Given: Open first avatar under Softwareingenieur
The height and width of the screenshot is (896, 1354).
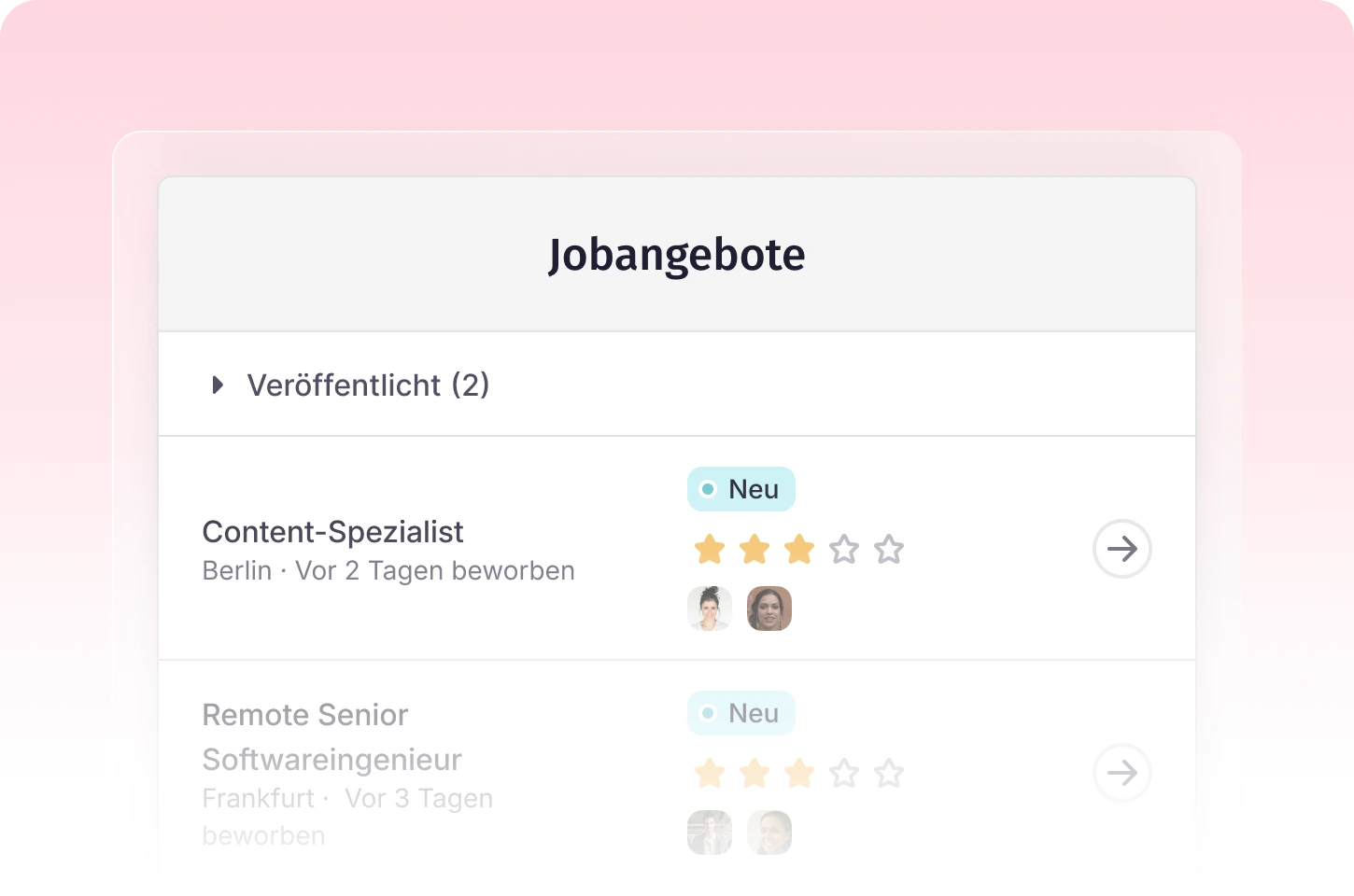Looking at the screenshot, I should [710, 833].
